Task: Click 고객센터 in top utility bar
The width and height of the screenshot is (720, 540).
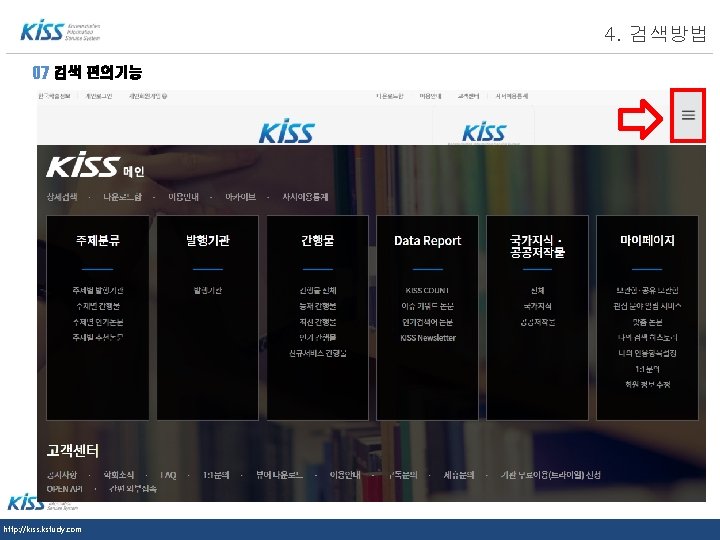Action: 468,96
